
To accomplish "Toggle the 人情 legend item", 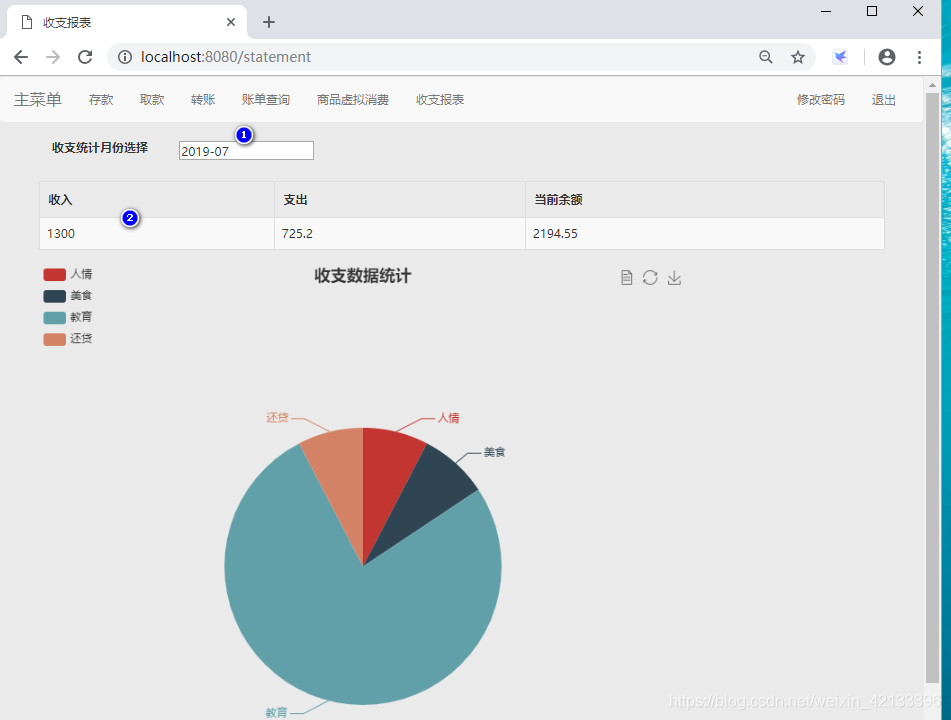I will (67, 274).
